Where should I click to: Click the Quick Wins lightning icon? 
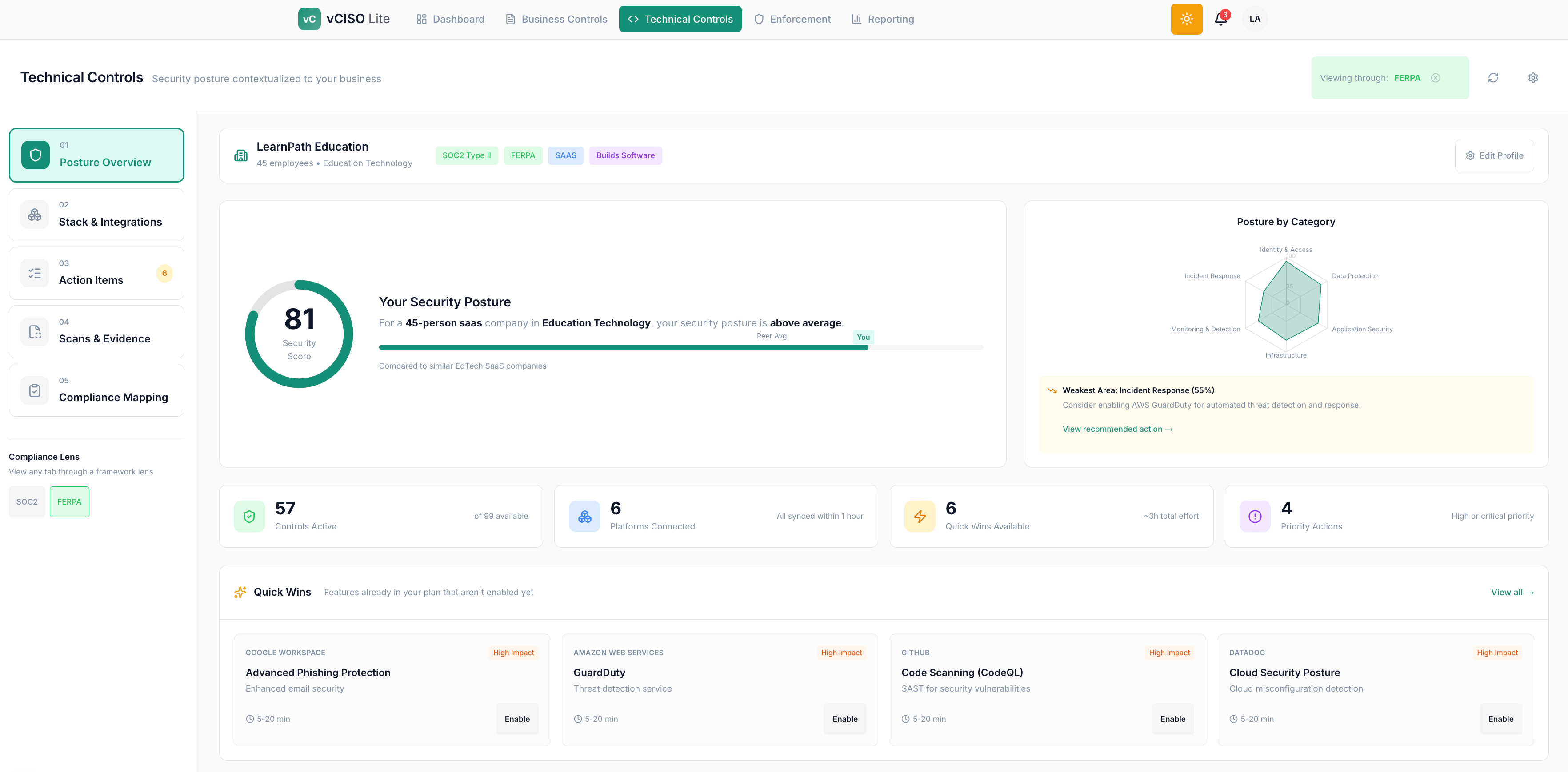[919, 517]
